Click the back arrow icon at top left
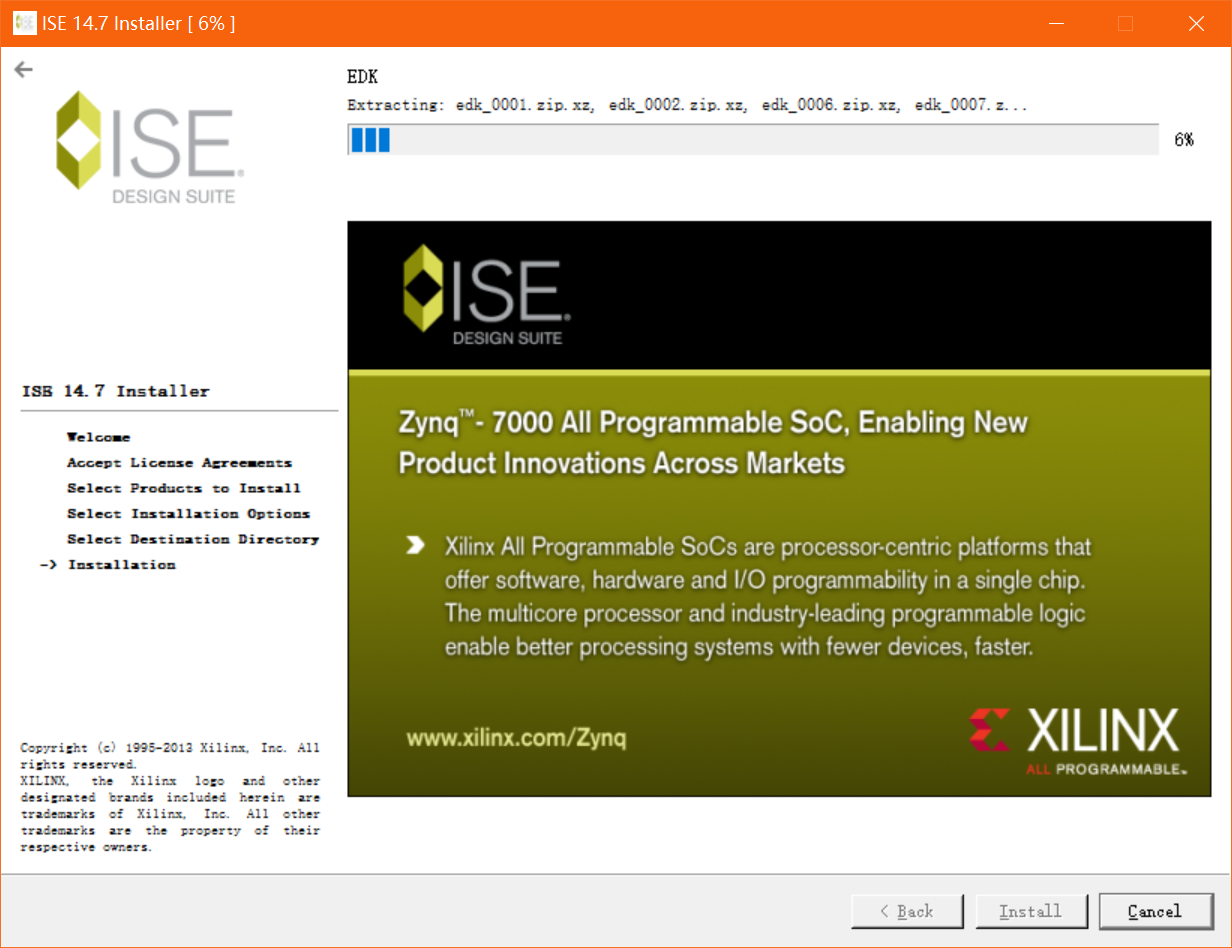 point(23,69)
